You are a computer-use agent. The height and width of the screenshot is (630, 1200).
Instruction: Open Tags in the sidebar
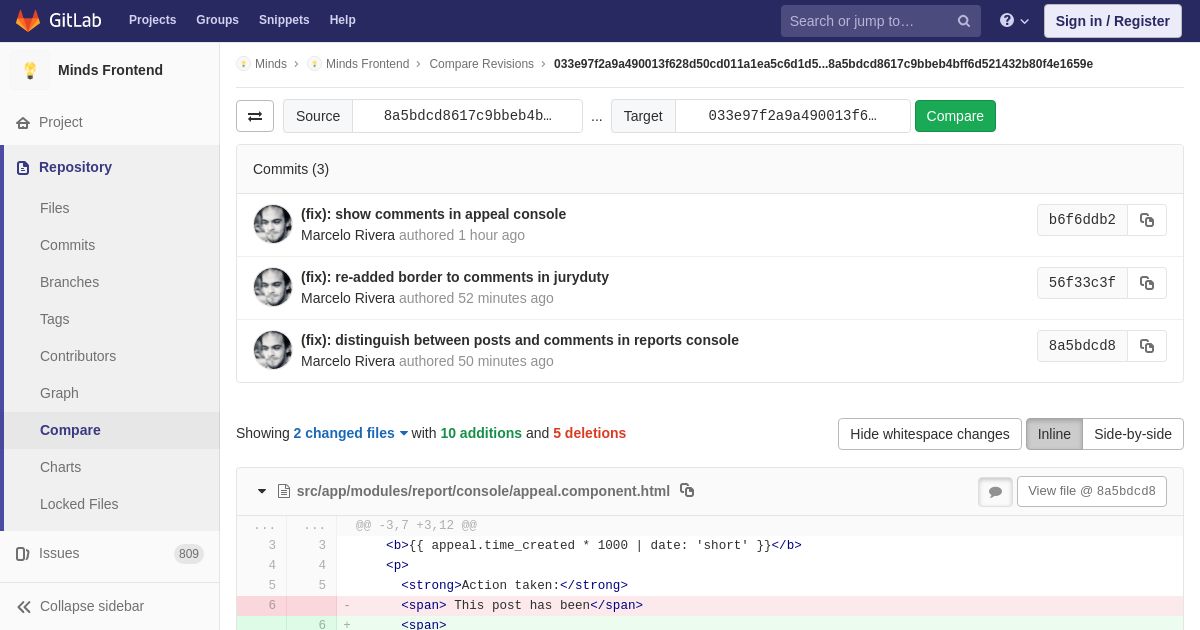point(55,319)
